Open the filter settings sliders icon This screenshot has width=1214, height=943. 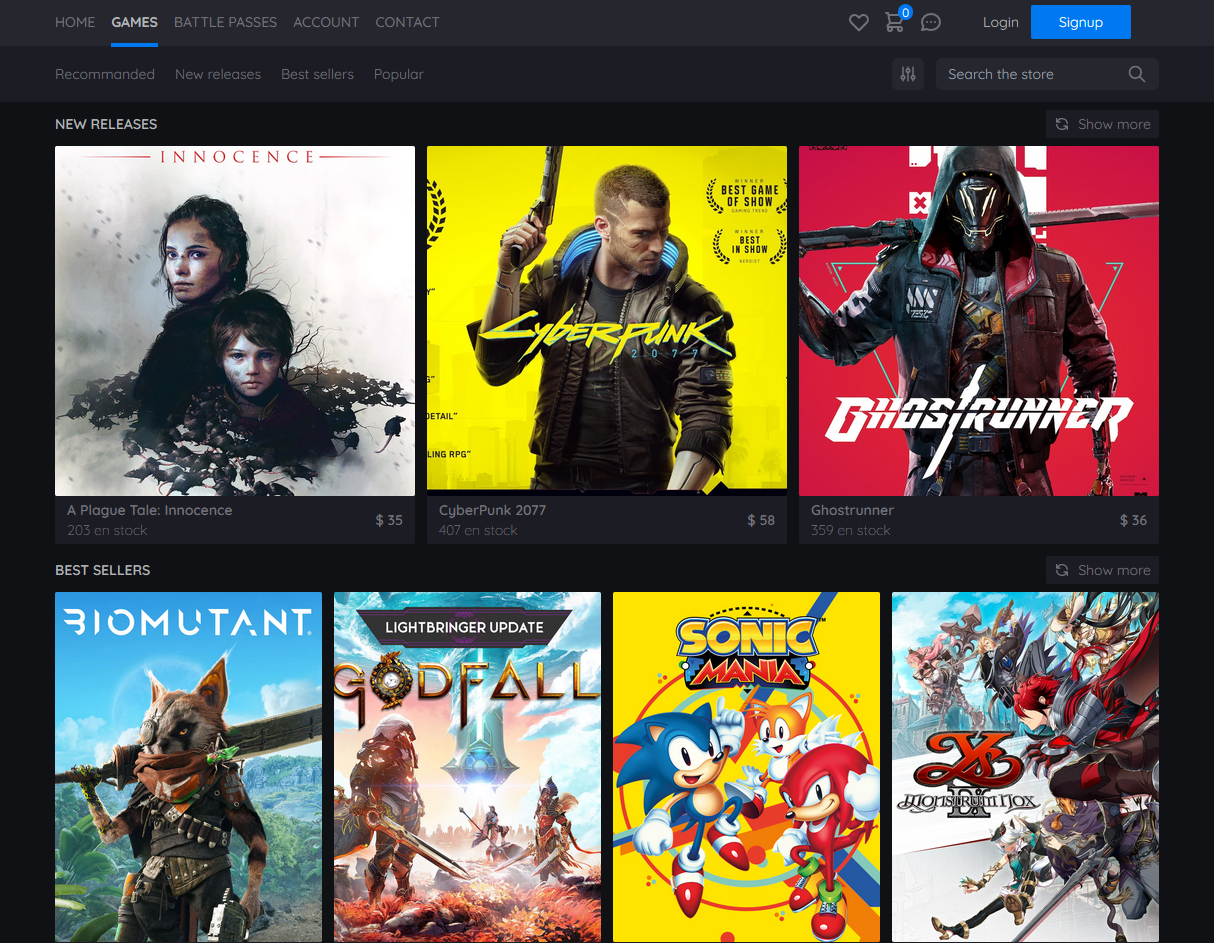(x=908, y=74)
